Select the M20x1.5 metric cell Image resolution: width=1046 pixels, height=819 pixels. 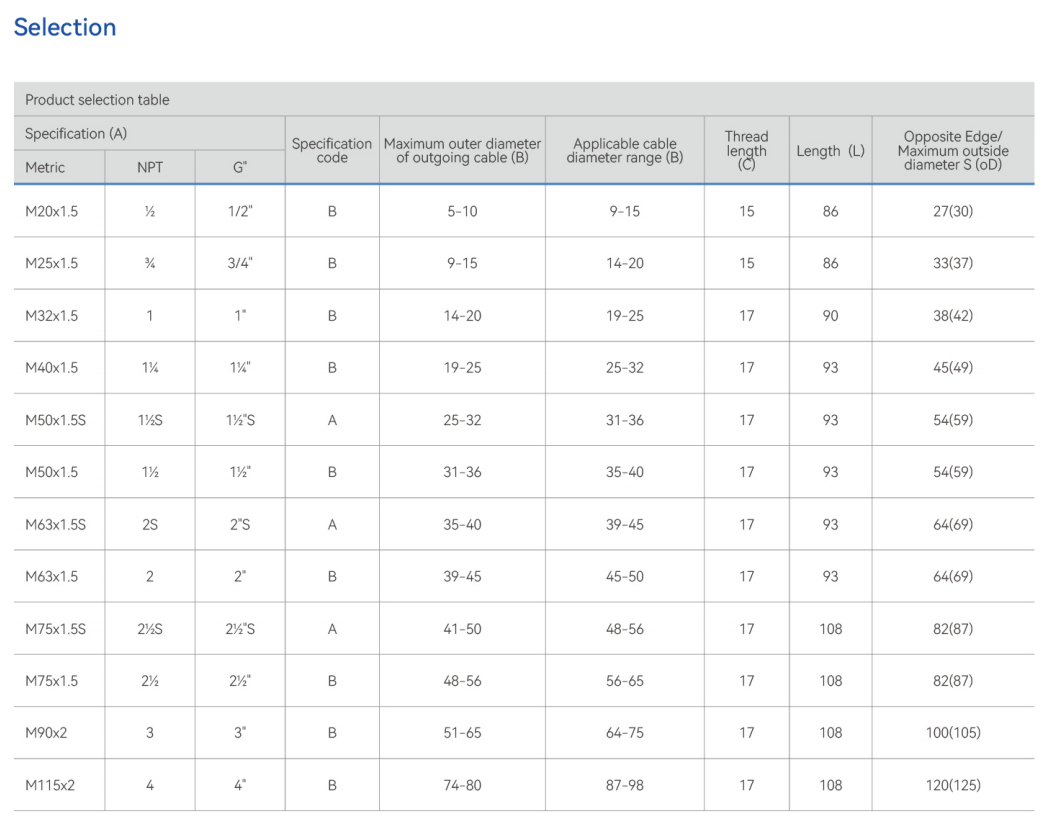click(51, 211)
